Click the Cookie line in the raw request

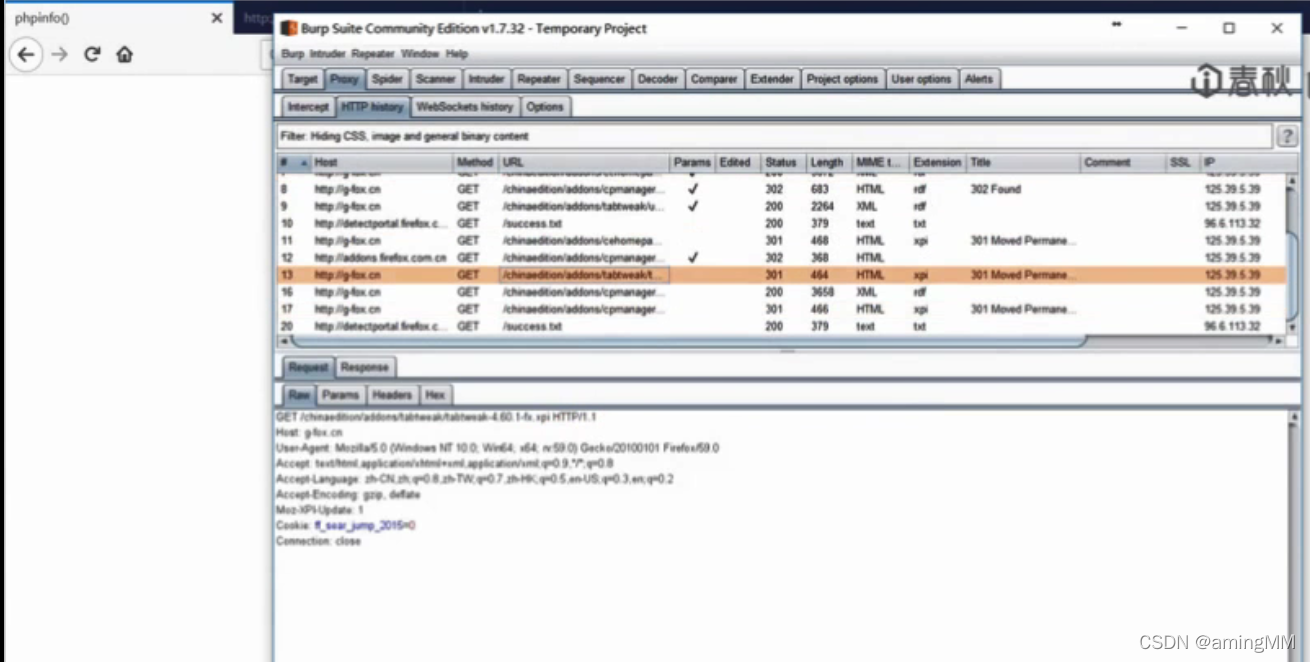tap(346, 525)
